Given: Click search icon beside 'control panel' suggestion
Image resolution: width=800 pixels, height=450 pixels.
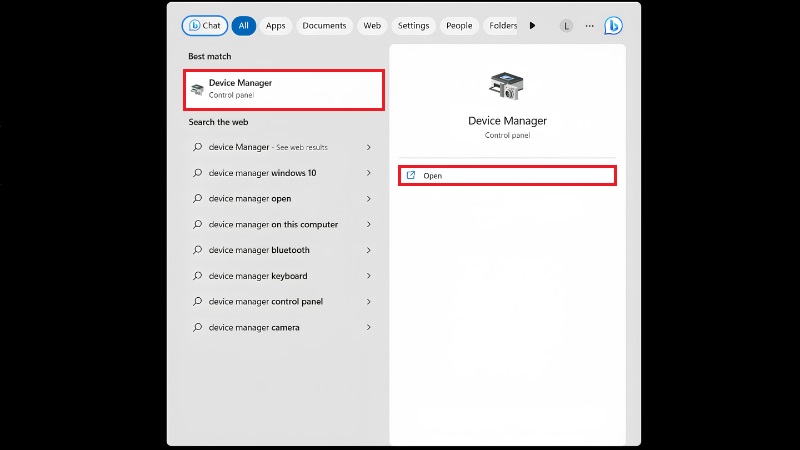Looking at the screenshot, I should 197,302.
